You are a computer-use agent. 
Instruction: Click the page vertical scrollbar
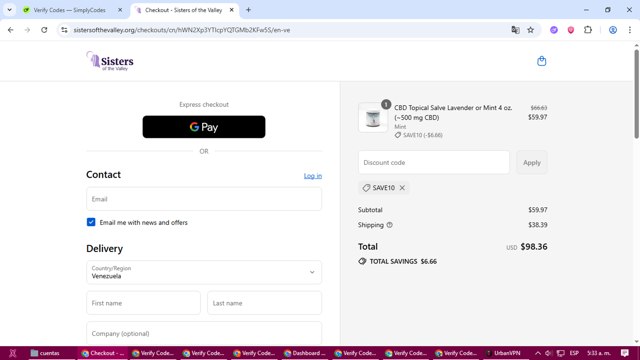point(636,94)
